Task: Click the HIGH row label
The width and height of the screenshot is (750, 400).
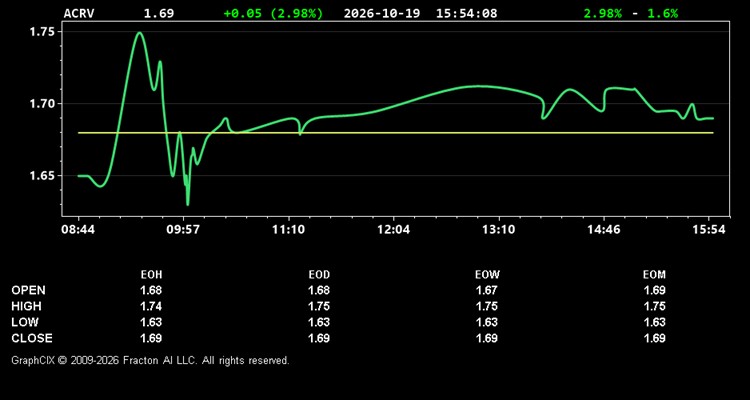Action: point(26,306)
